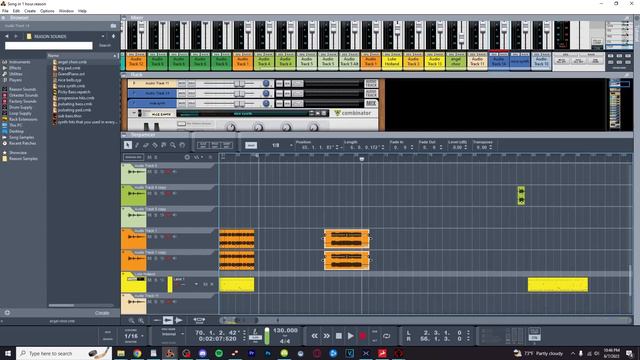640x360 pixels.
Task: Open Lane 1 dropdown on Luke Holland track
Action: click(x=196, y=284)
